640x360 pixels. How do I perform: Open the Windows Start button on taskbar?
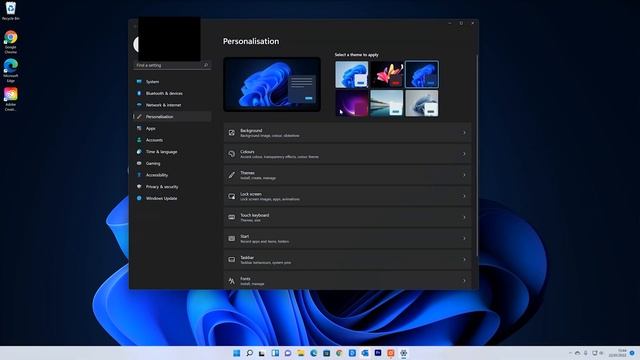coord(236,353)
